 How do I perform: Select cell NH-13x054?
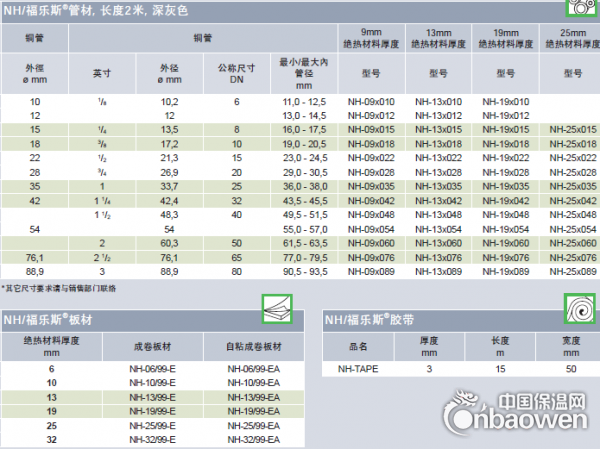click(x=438, y=229)
